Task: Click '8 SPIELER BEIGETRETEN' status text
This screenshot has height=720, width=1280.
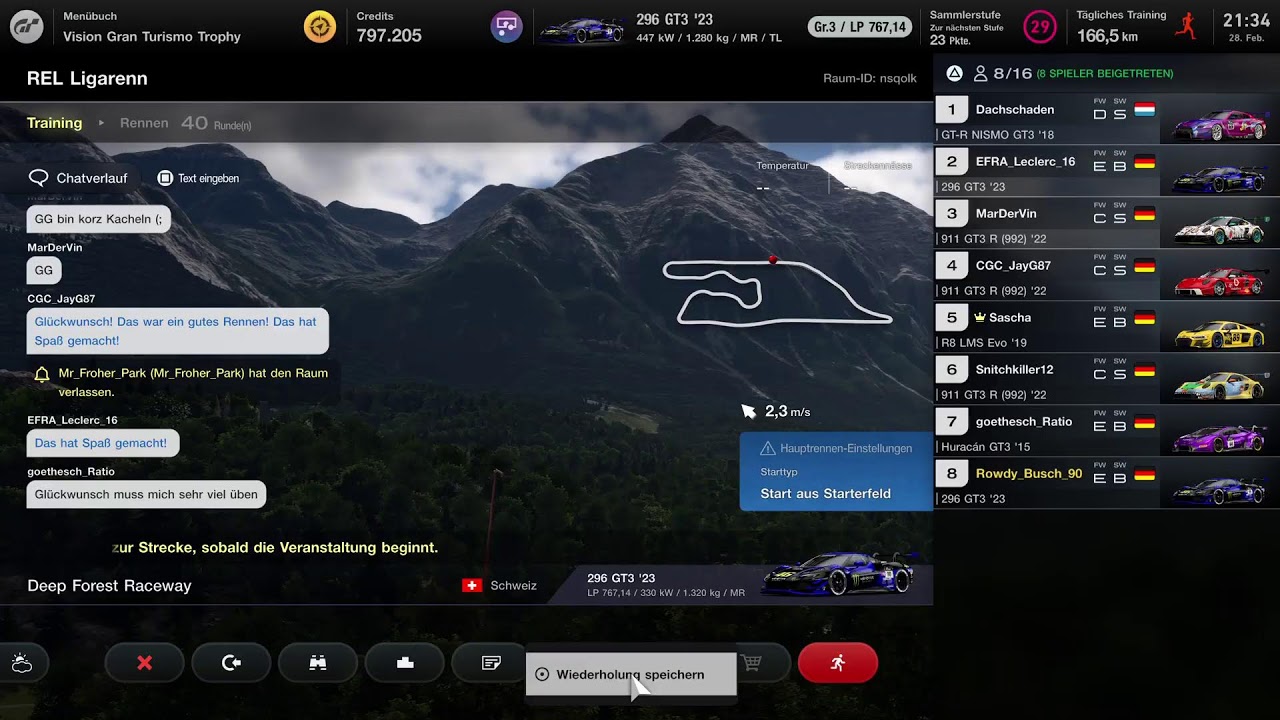Action: coord(1104,74)
